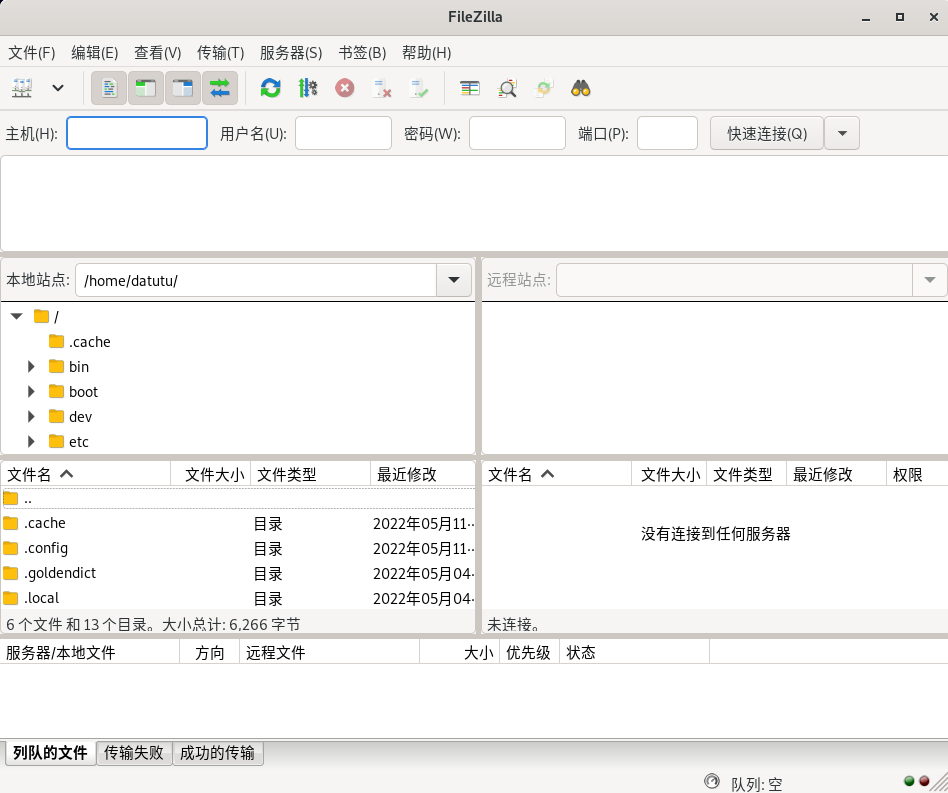Open 文件(F) menu
Viewport: 948px width, 793px height.
[32, 53]
